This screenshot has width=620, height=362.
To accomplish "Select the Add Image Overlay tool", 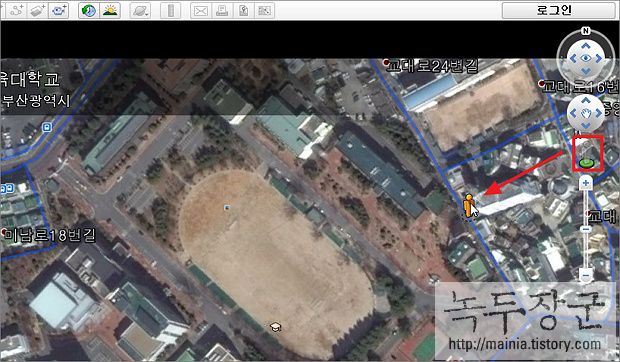I will [38, 11].
